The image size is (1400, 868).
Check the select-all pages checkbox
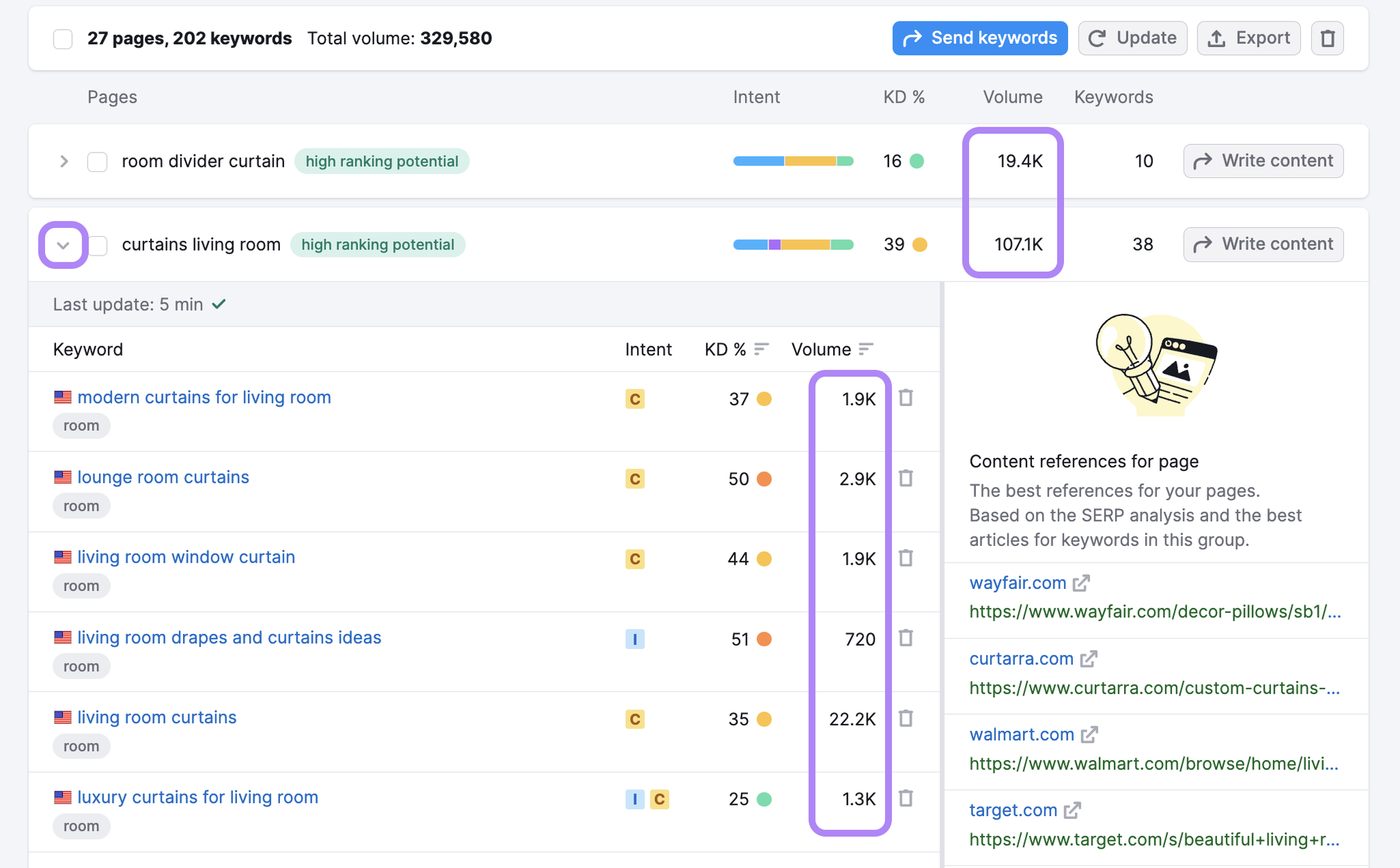[63, 39]
